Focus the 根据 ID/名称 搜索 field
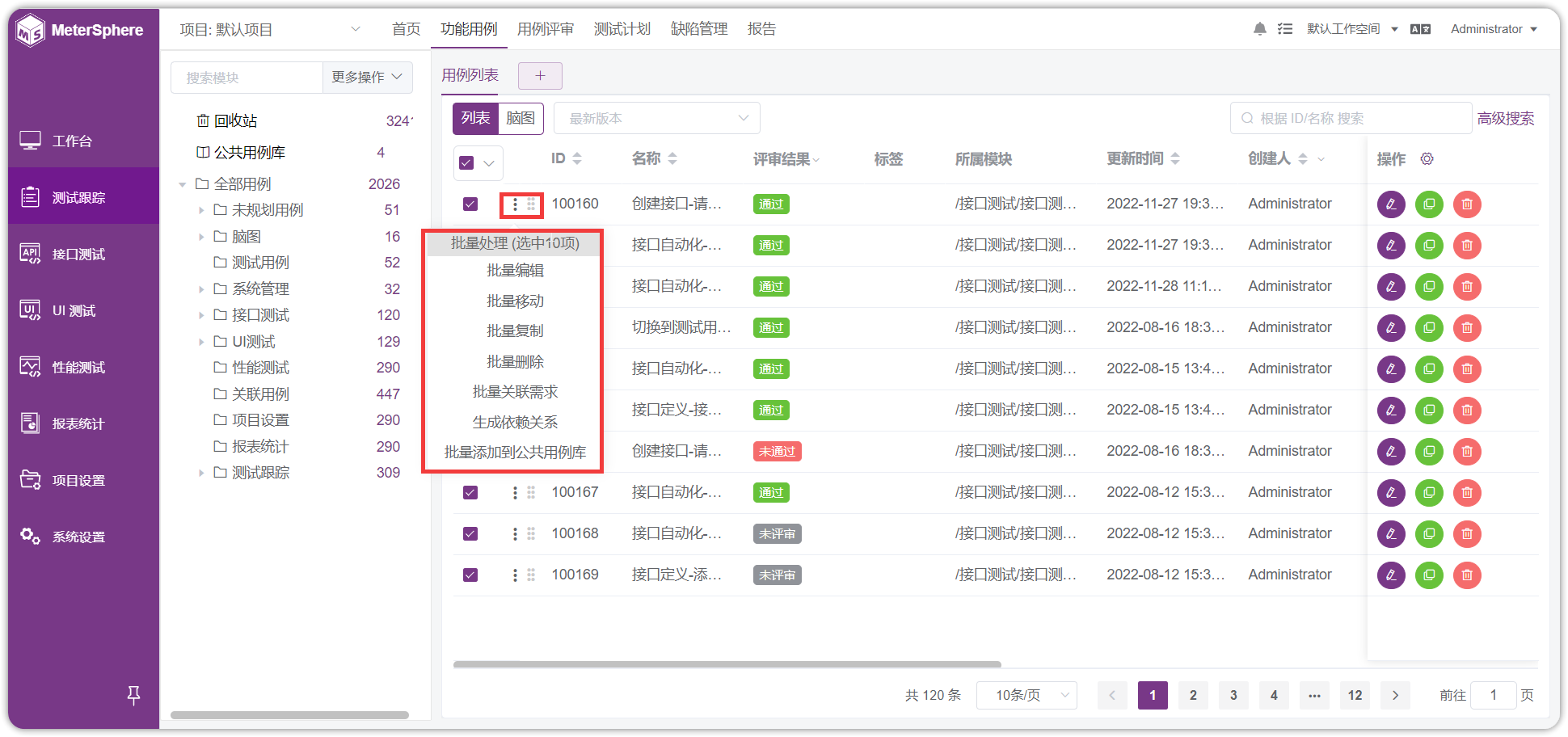The height and width of the screenshot is (737, 1568). click(x=1351, y=118)
